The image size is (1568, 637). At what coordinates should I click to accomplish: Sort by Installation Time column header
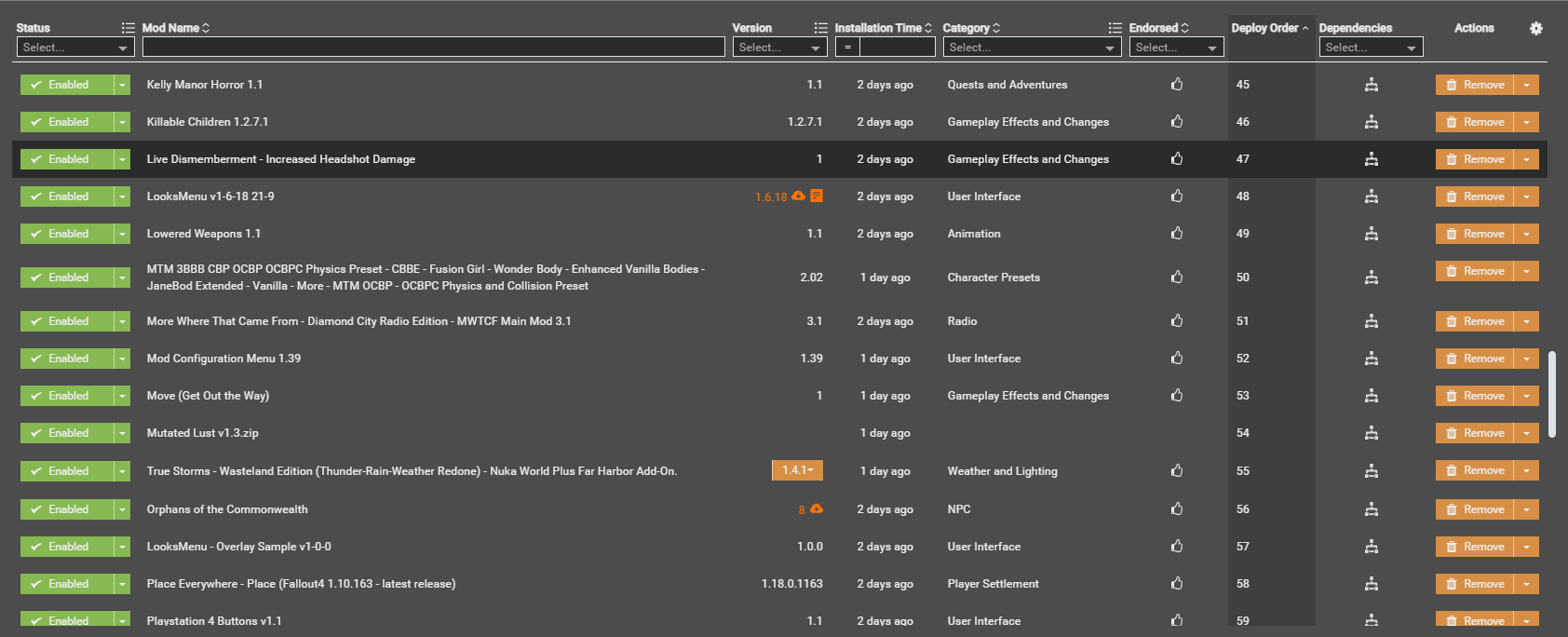883,28
